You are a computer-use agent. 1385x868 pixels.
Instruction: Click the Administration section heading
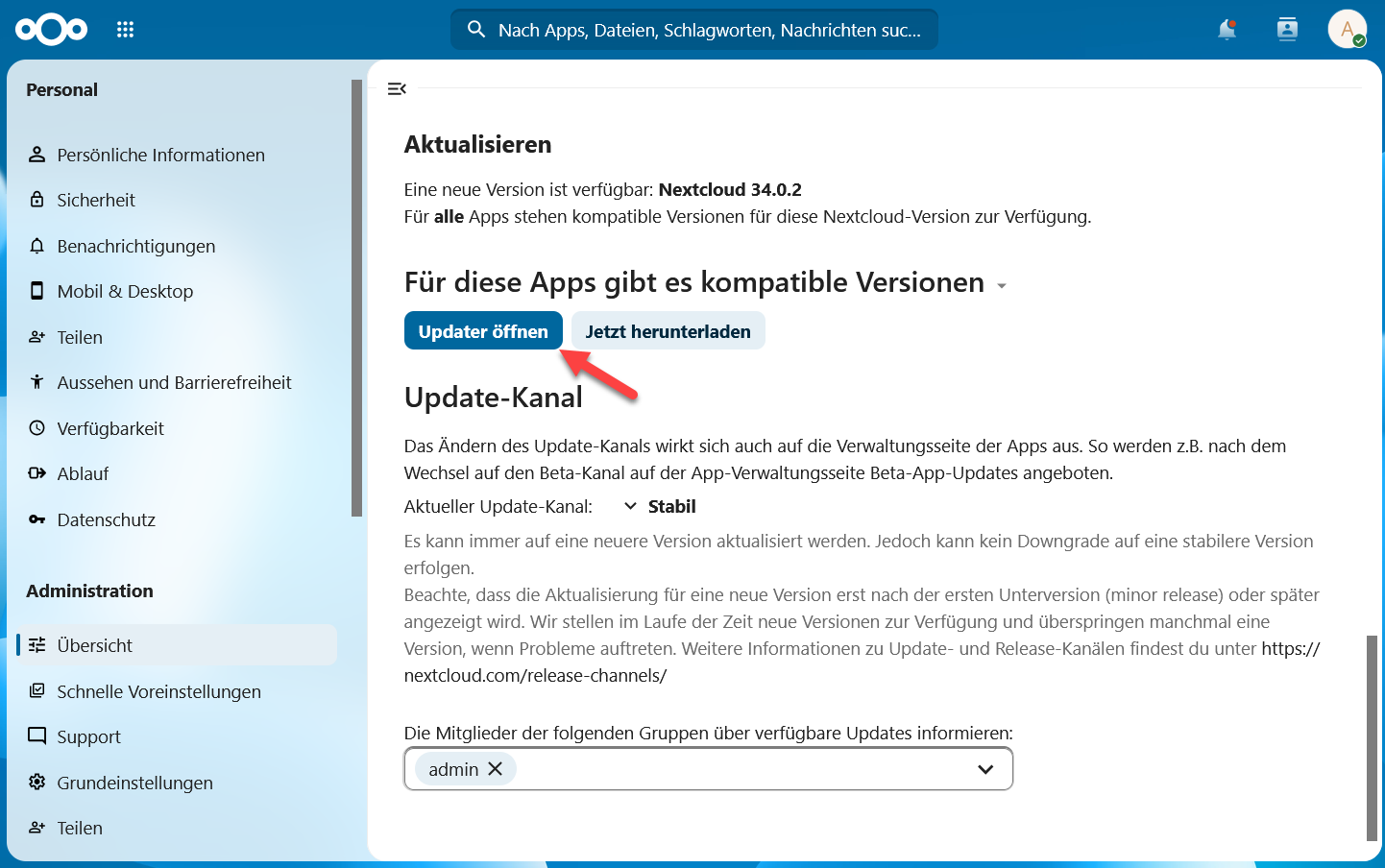[x=90, y=591]
